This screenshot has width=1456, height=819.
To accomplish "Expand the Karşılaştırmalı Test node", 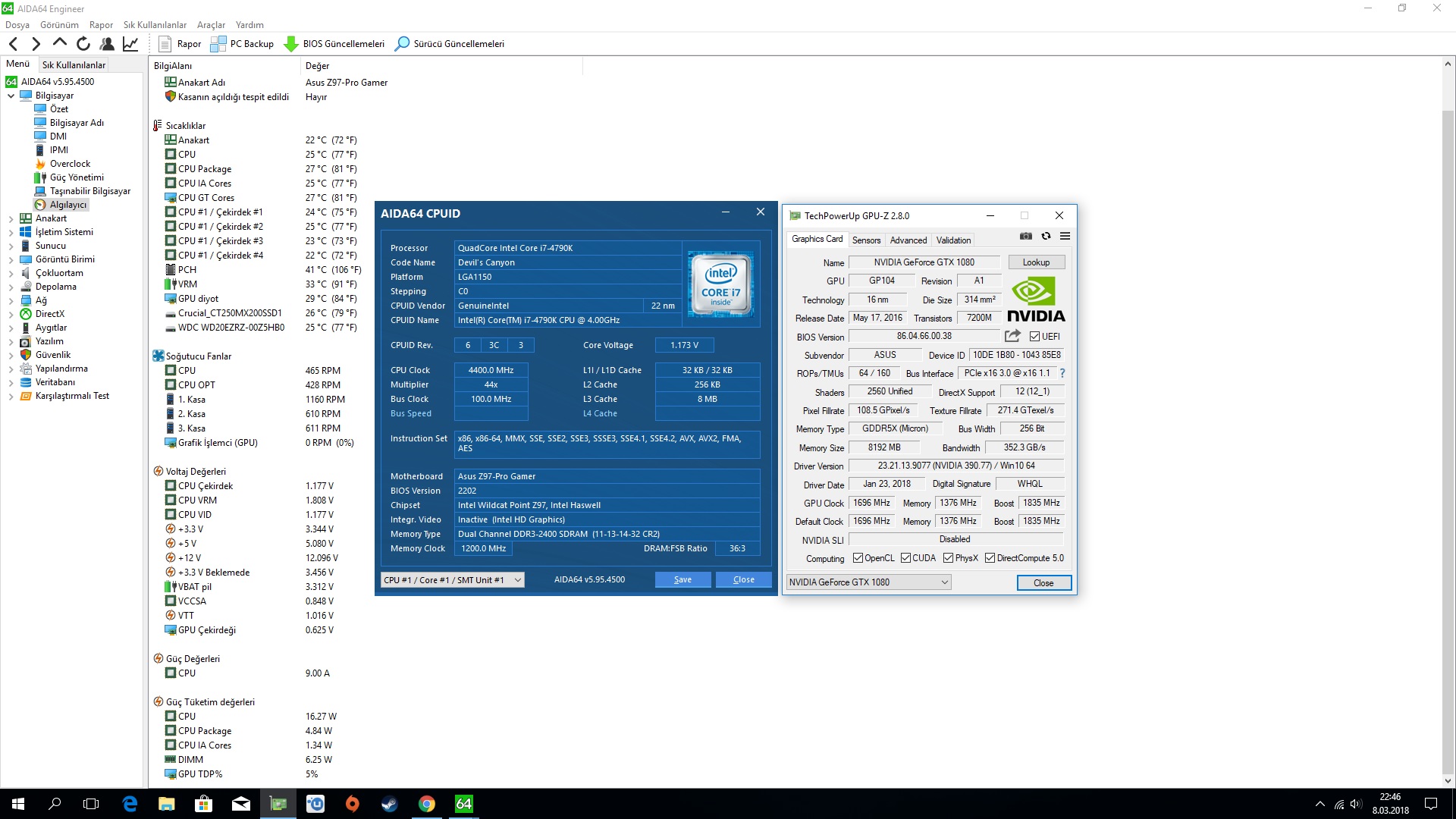I will [x=11, y=397].
